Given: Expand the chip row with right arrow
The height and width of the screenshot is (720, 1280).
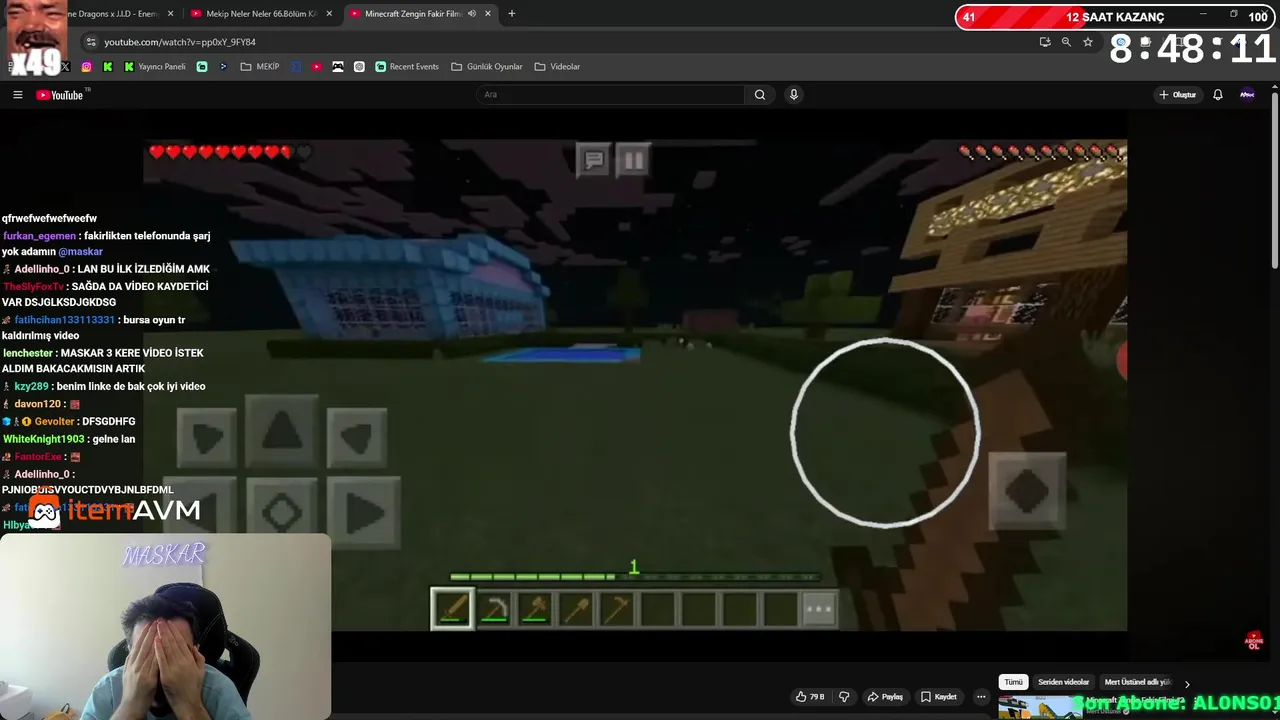Looking at the screenshot, I should click(x=1187, y=684).
